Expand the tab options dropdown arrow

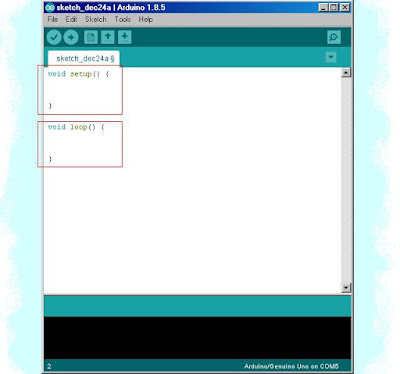331,57
